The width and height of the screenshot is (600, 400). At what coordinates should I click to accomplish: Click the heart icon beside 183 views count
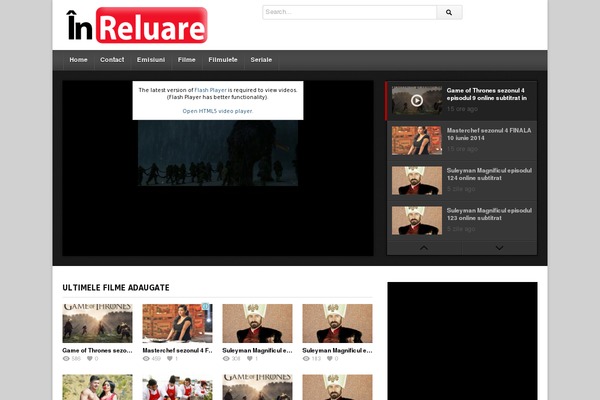329,359
